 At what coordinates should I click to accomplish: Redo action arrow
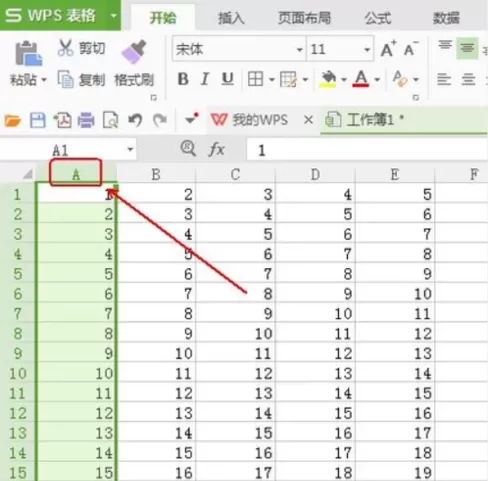coord(160,120)
